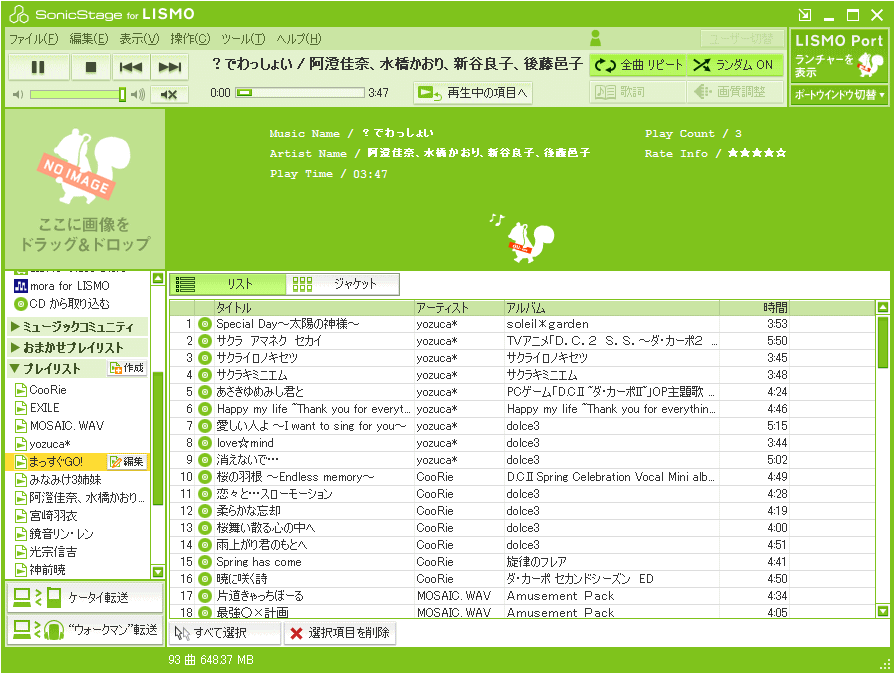Toggle 全曲リピート repeat mode
This screenshot has height=674, width=895.
(638, 65)
